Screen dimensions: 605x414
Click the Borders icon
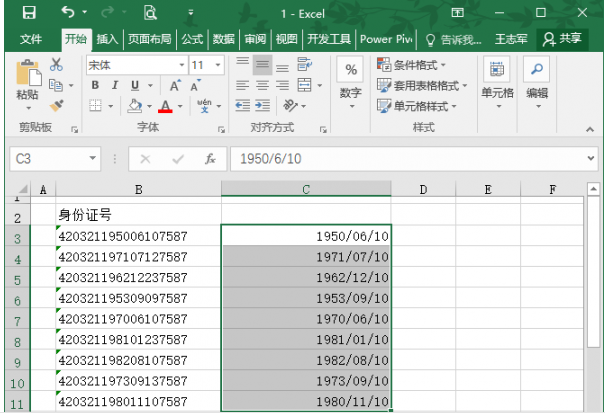(95, 105)
